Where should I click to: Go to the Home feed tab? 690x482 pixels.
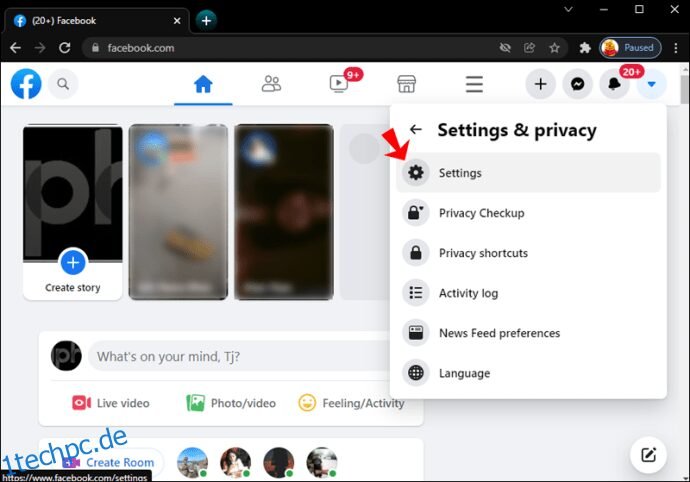[x=203, y=84]
